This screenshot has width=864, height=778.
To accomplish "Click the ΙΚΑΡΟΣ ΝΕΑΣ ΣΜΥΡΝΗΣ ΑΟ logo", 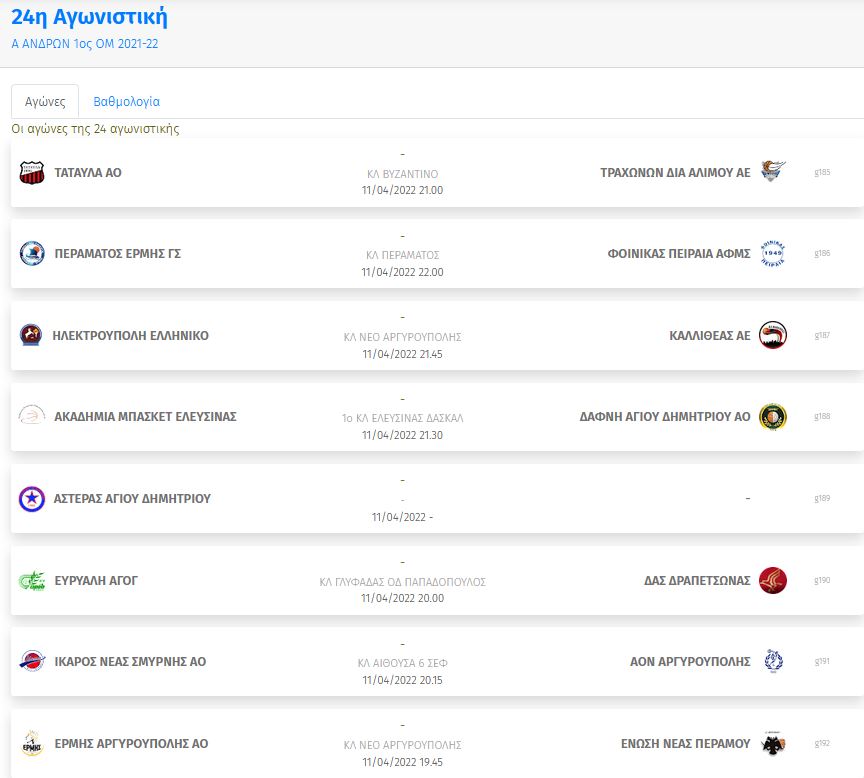I will pos(32,662).
